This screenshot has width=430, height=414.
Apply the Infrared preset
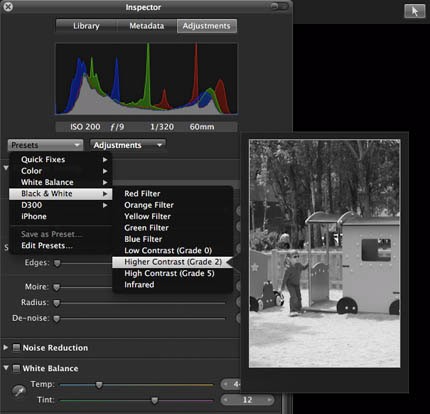point(172,285)
